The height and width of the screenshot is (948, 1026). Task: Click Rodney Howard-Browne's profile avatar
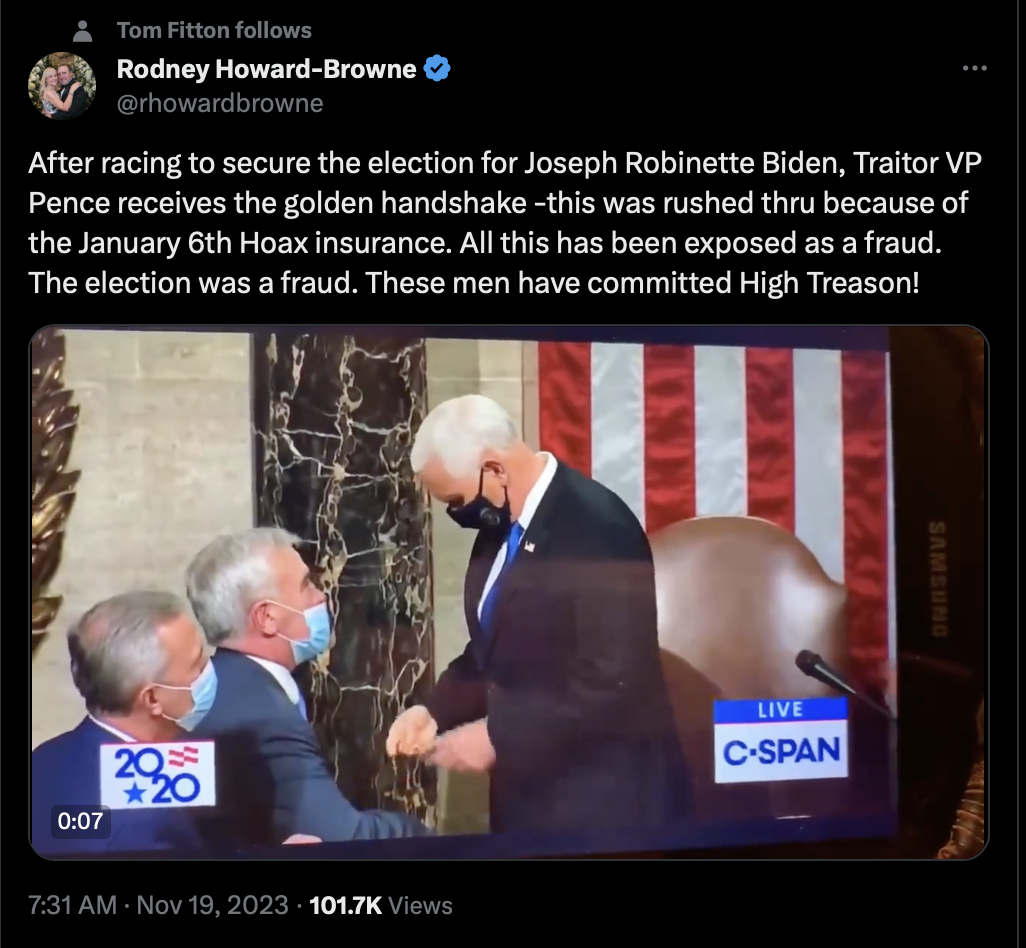click(62, 86)
